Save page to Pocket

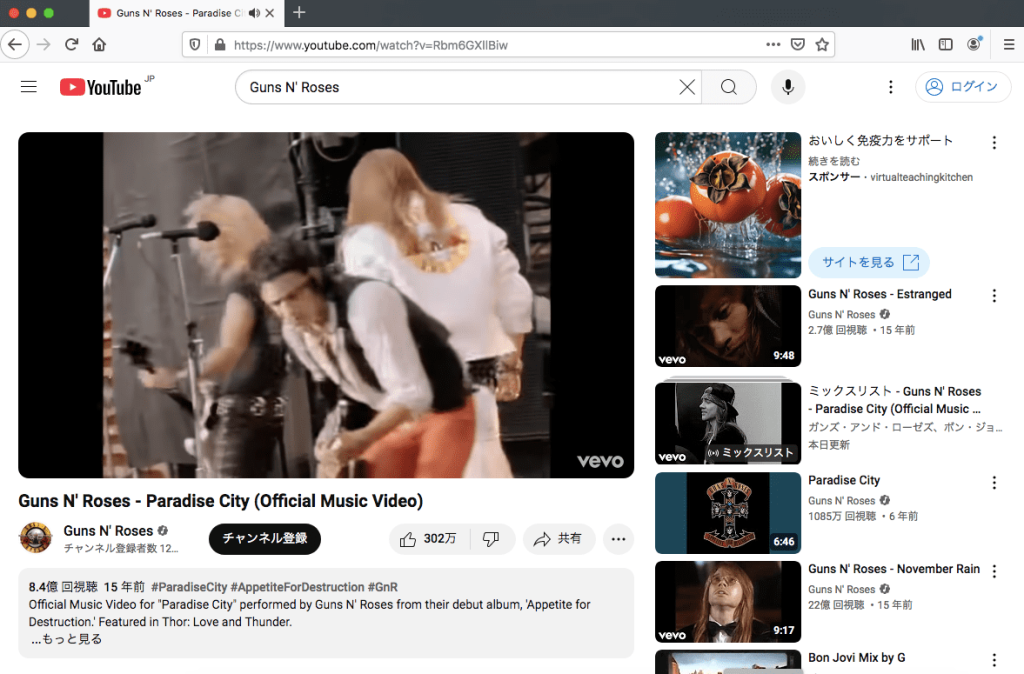point(797,45)
